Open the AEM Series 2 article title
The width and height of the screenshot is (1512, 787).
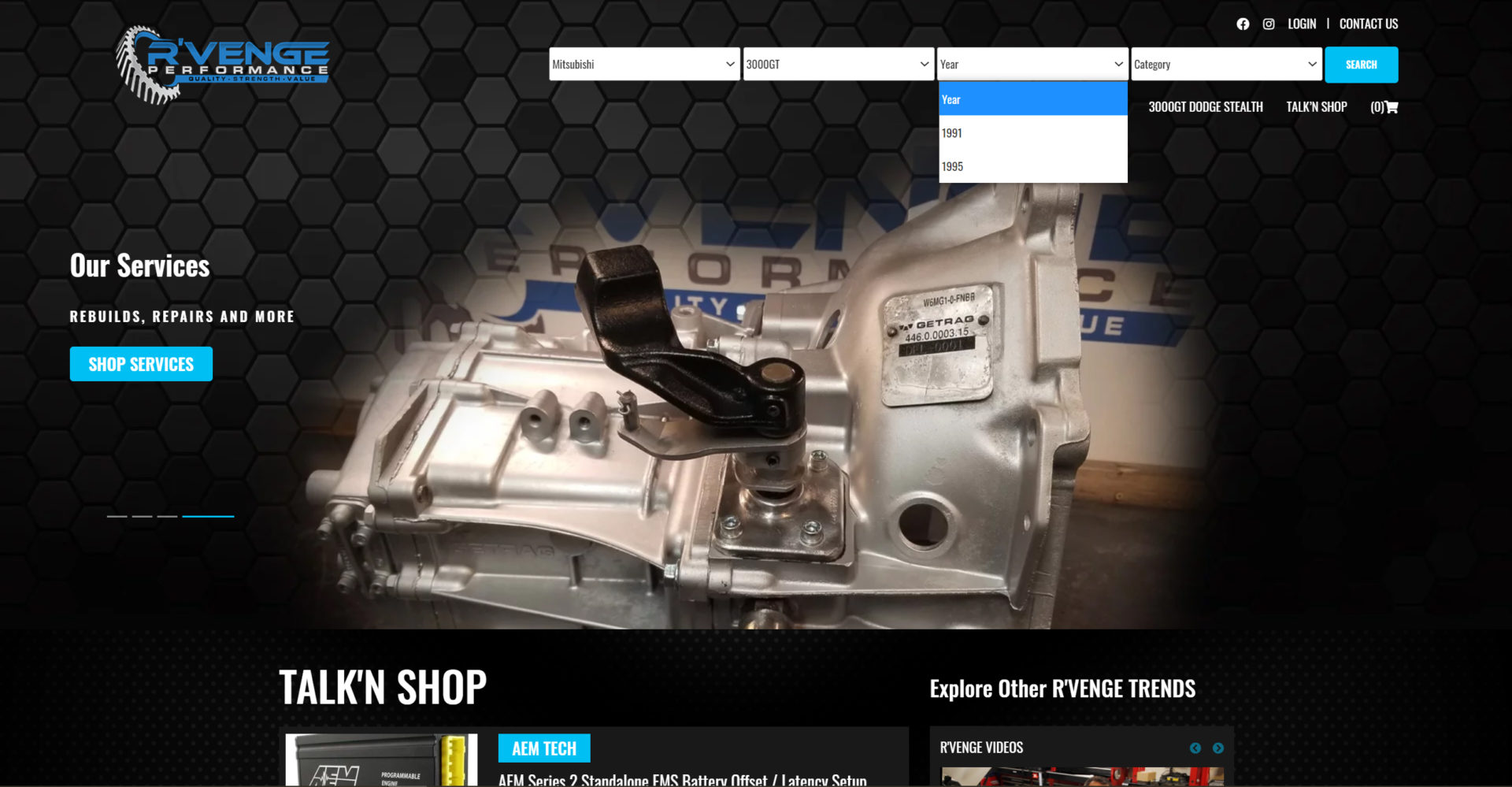tap(683, 780)
